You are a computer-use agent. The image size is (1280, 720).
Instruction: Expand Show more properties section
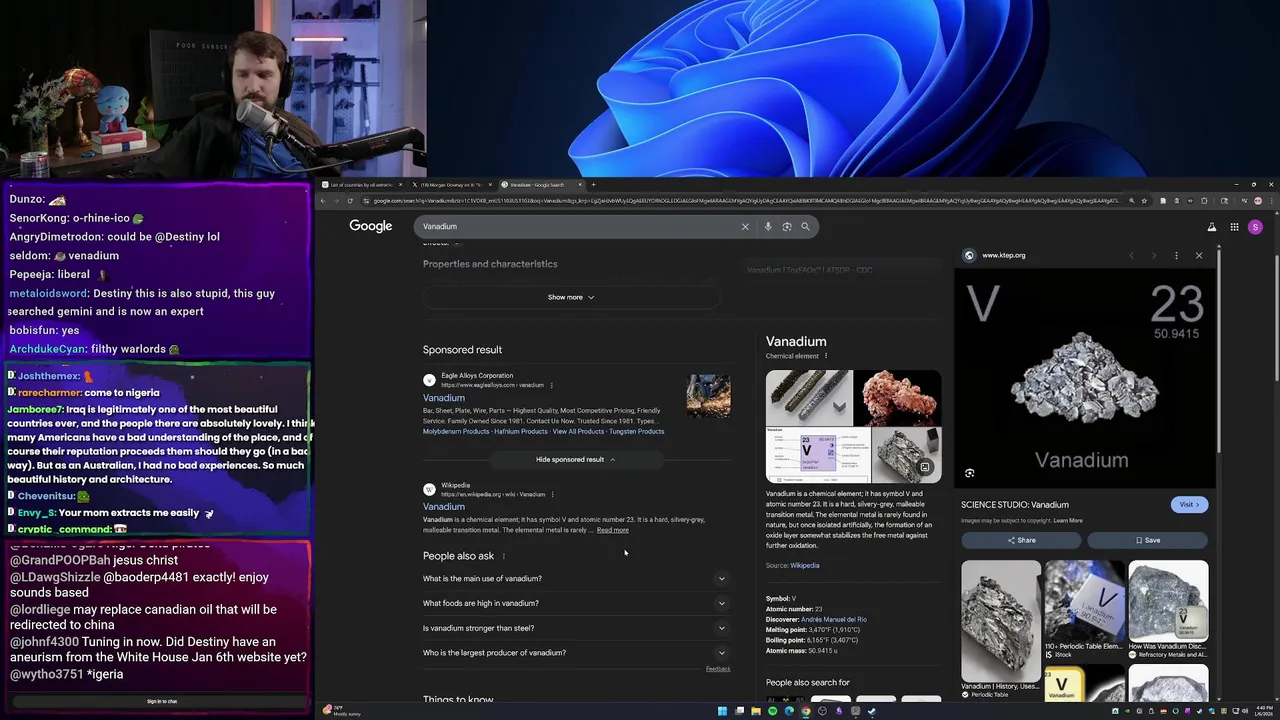tap(571, 297)
